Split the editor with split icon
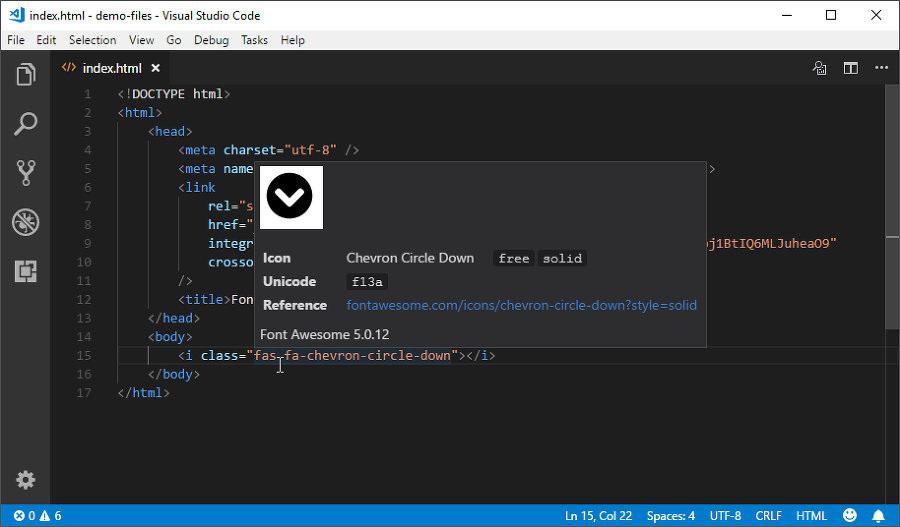The height and width of the screenshot is (527, 900). tap(851, 68)
